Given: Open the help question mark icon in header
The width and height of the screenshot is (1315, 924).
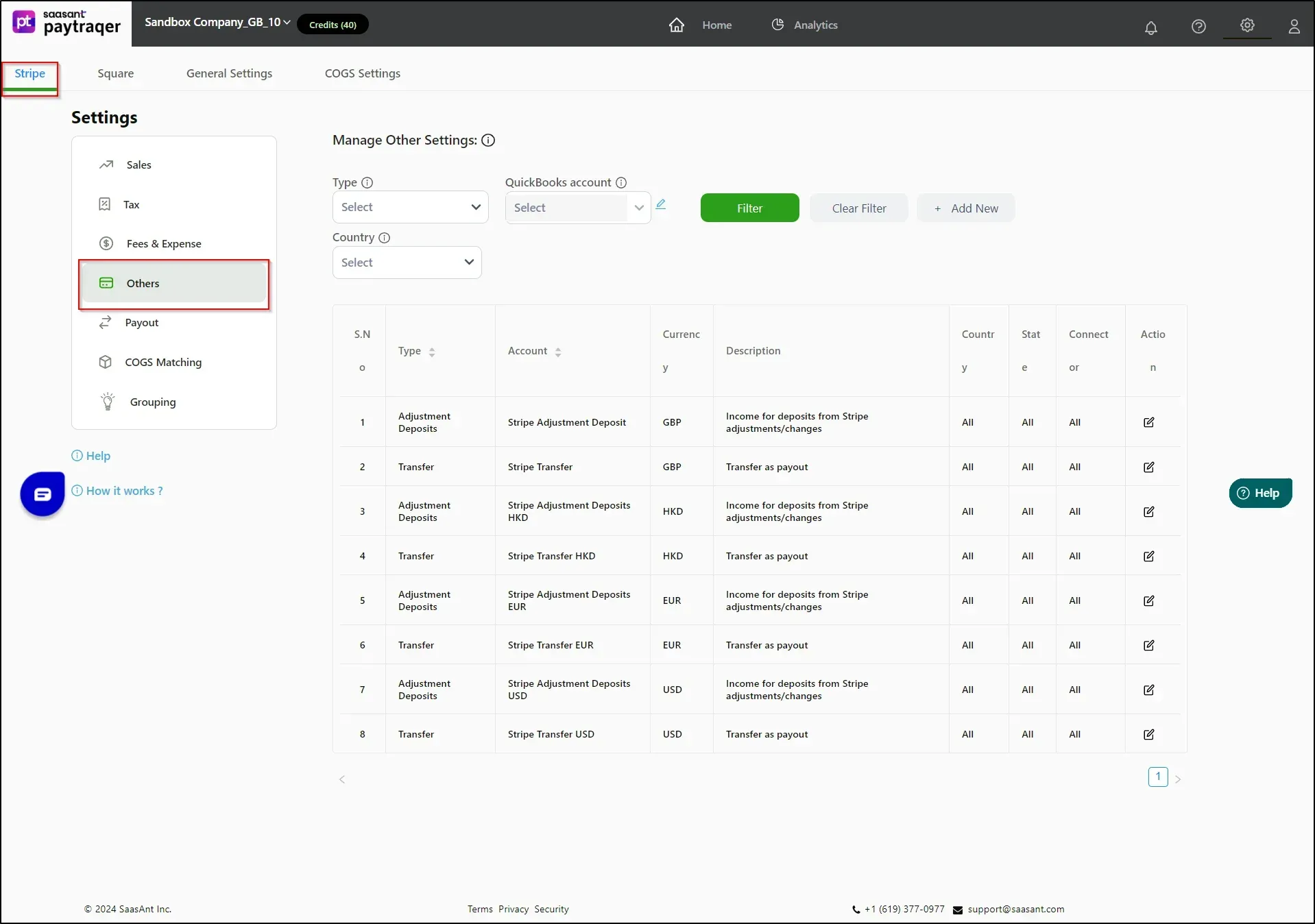Looking at the screenshot, I should pyautogui.click(x=1198, y=26).
